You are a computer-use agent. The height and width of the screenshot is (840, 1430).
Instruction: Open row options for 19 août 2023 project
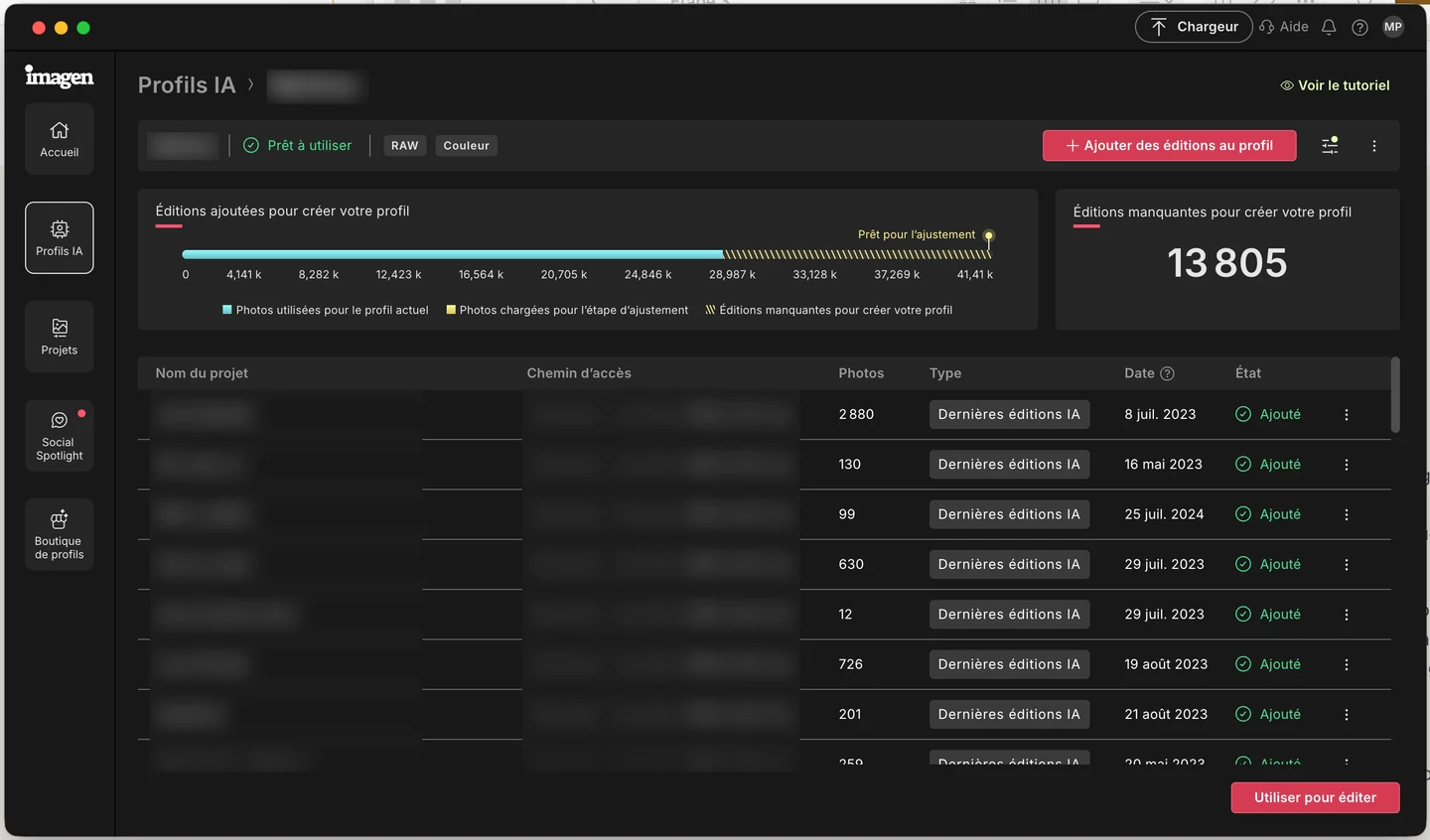1347,664
